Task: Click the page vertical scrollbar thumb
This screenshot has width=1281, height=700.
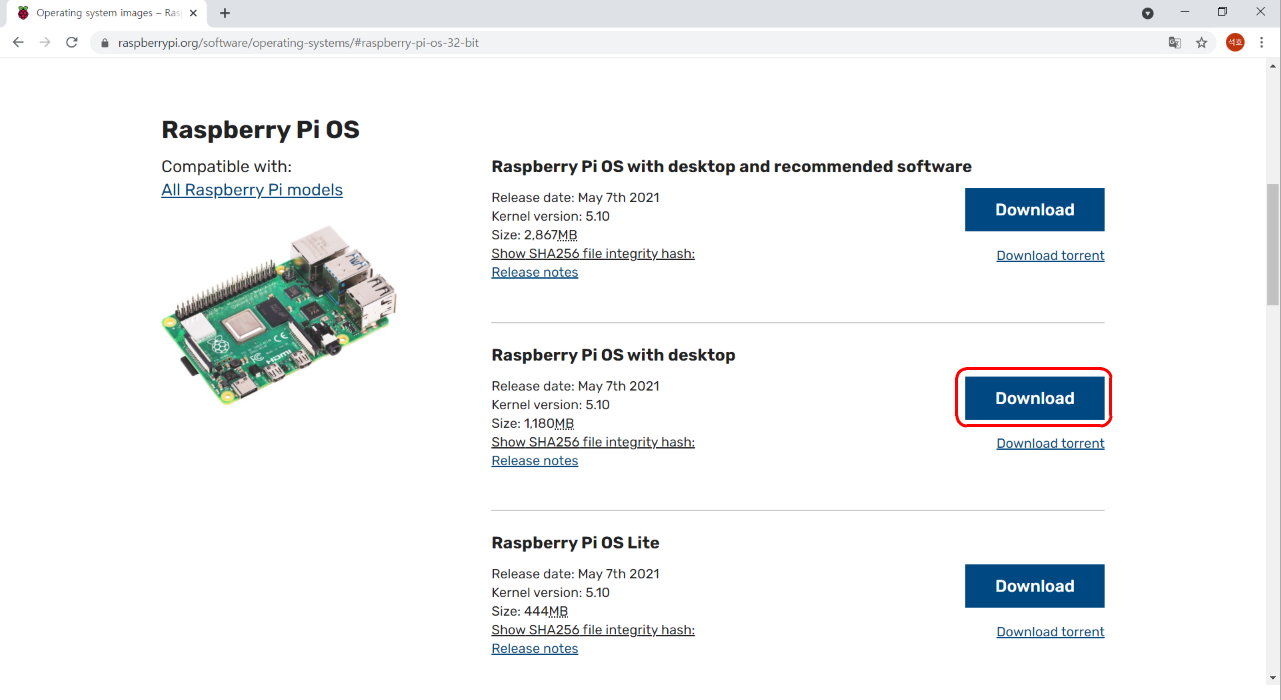Action: 1273,244
